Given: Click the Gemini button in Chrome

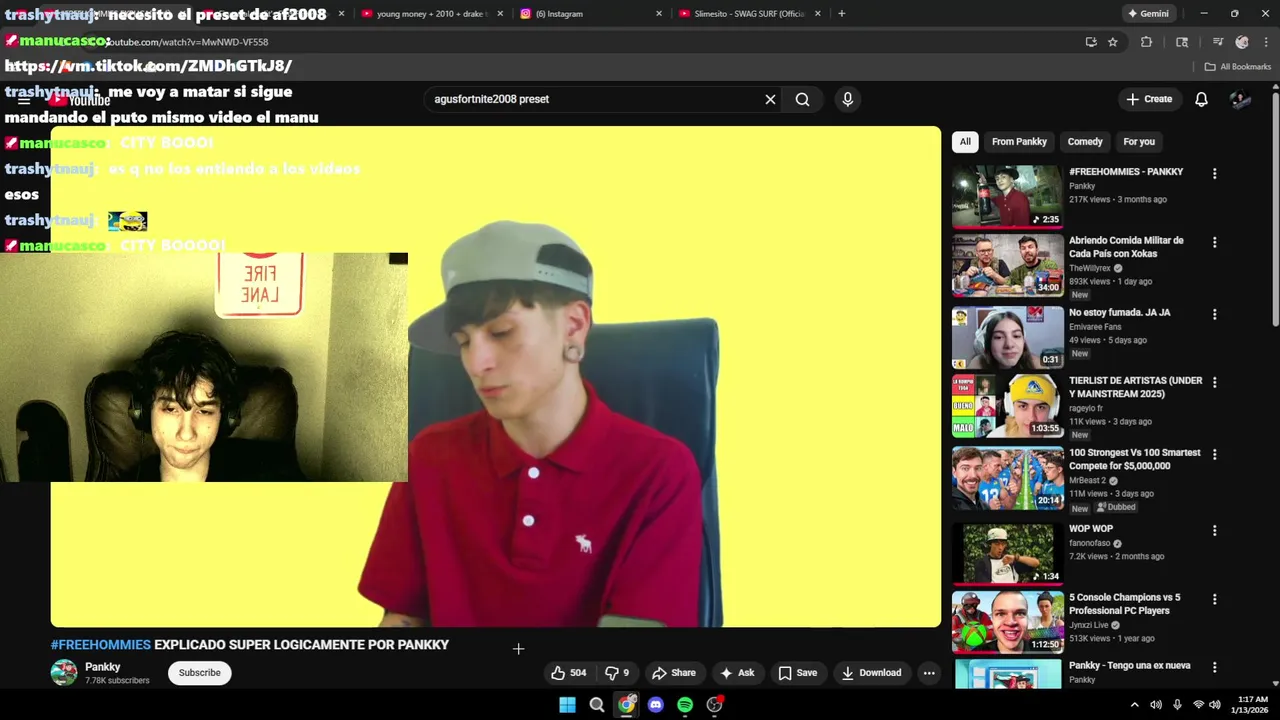Looking at the screenshot, I should tap(1148, 14).
